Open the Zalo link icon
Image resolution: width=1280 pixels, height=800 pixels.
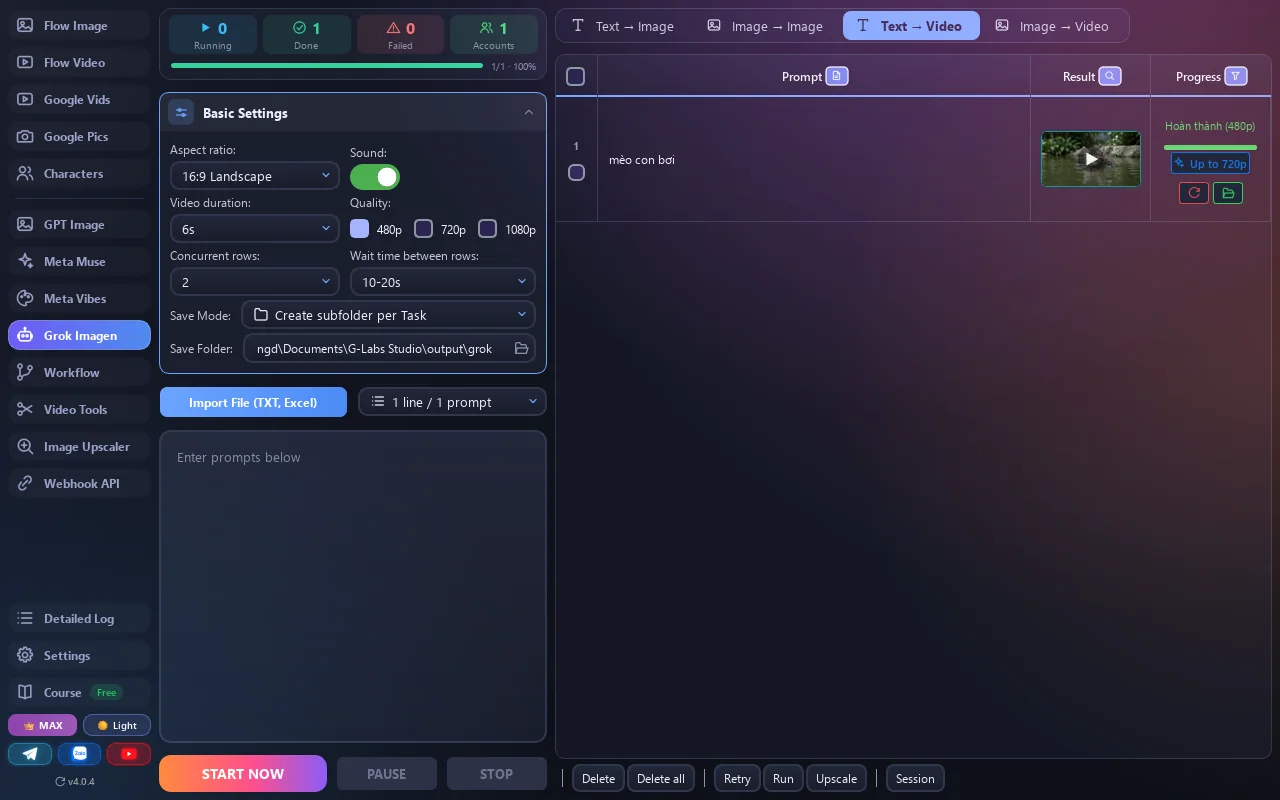pyautogui.click(x=79, y=754)
